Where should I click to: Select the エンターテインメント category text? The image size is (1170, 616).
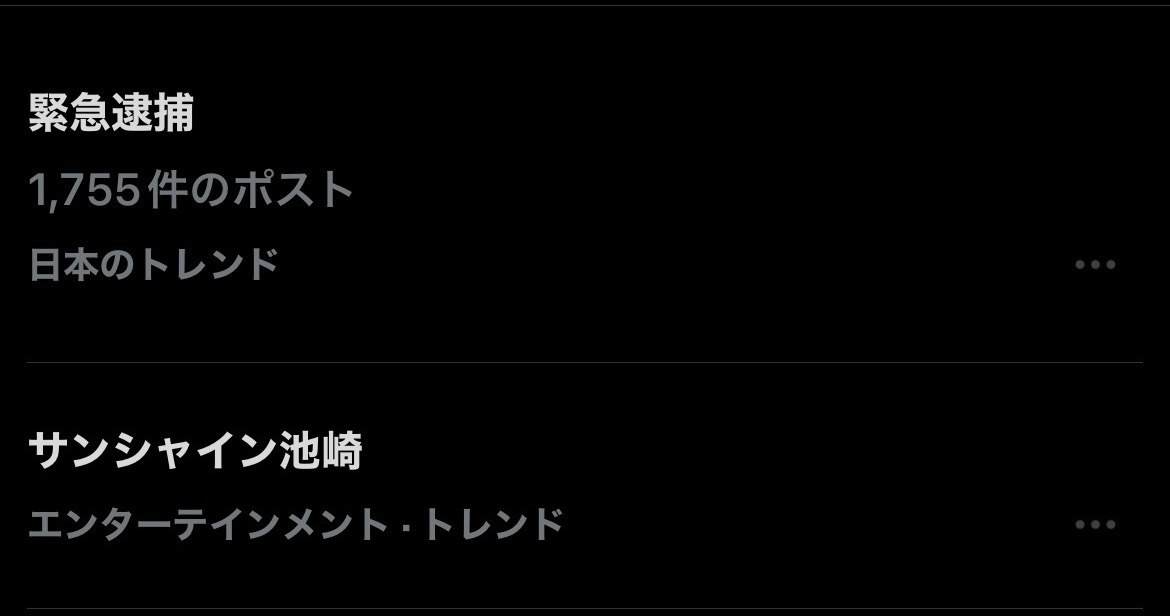(x=207, y=524)
